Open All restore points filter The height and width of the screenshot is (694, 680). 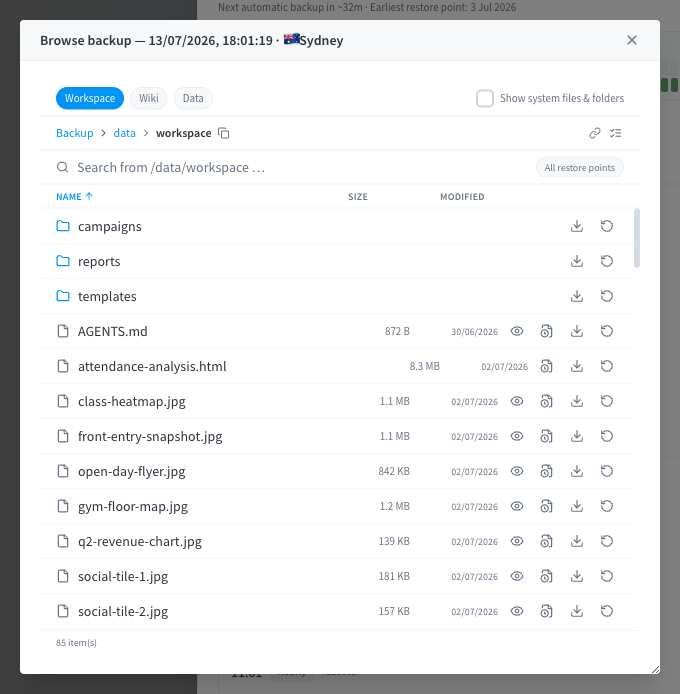(580, 168)
